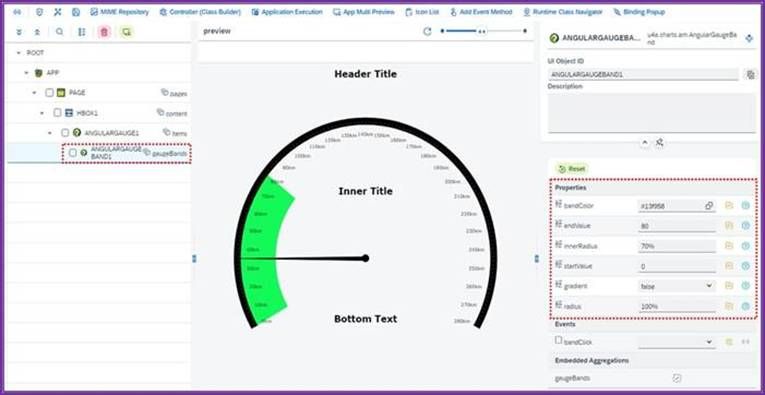Click the pin icon below Description

click(660, 142)
